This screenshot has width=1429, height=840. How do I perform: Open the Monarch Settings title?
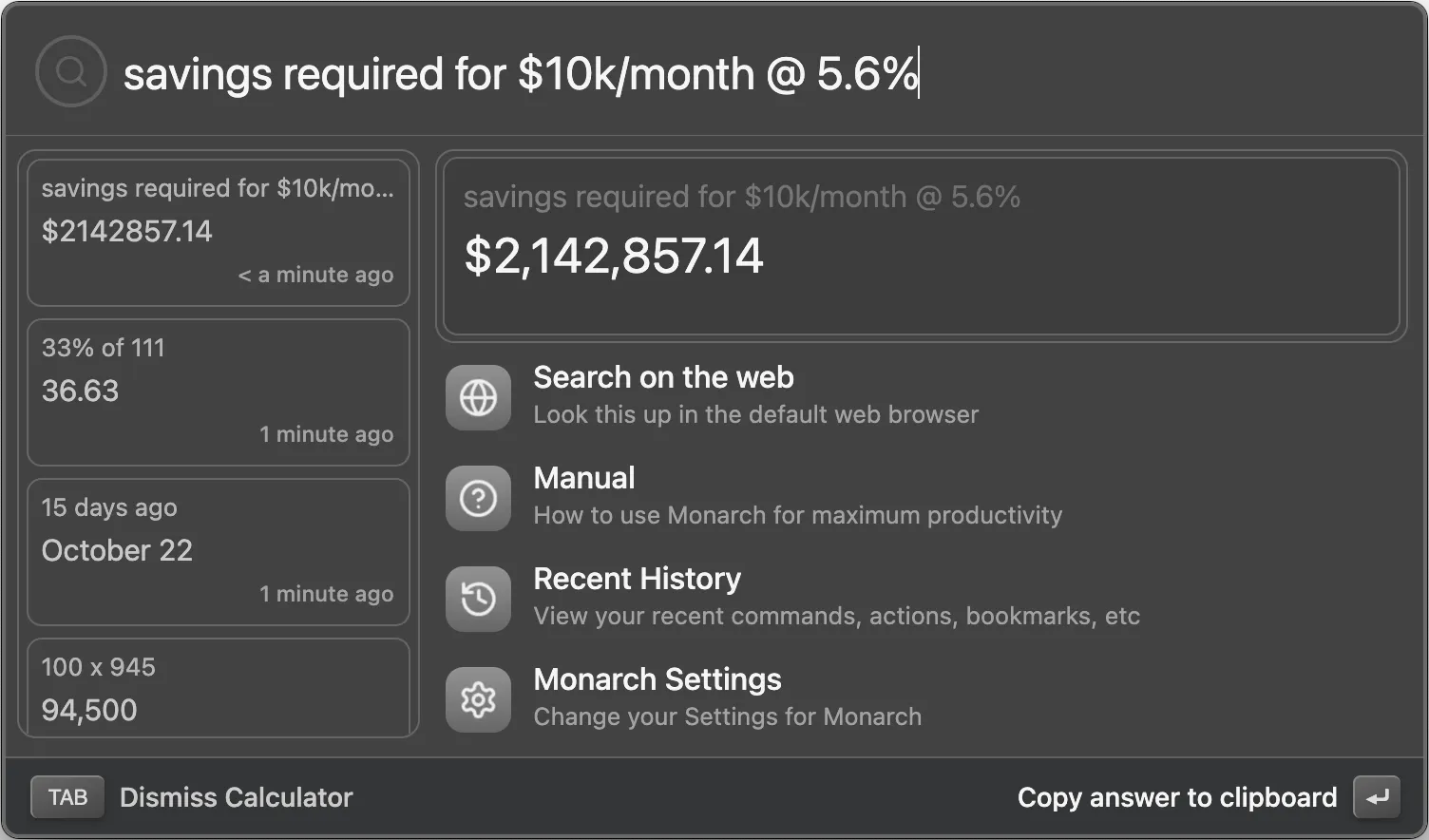pos(657,679)
